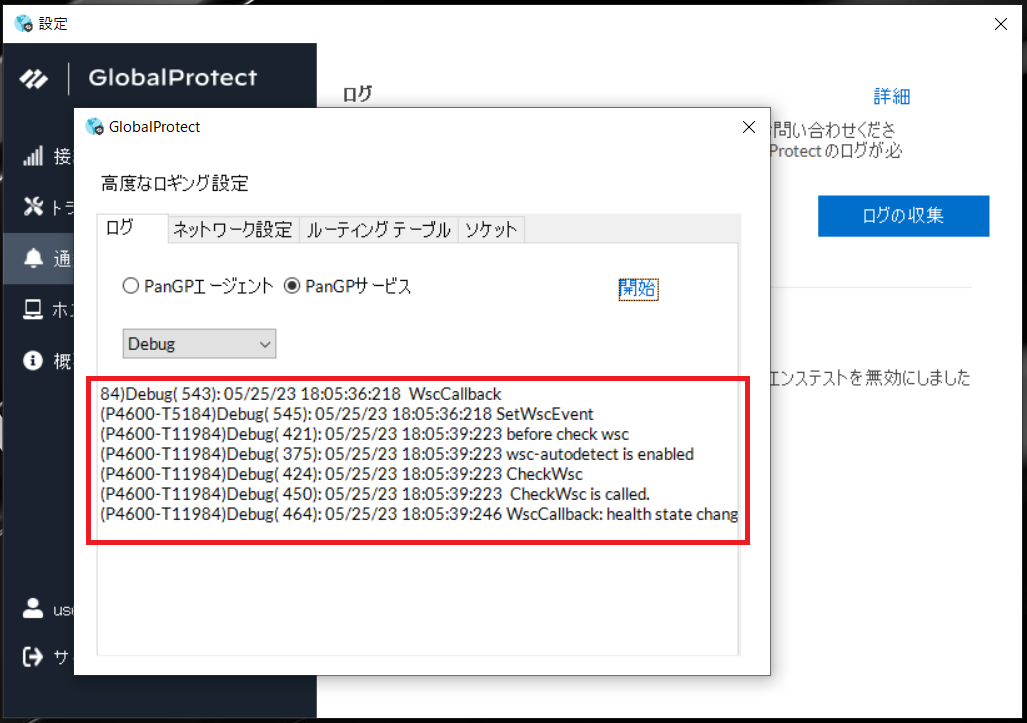Switch to the ソケット tab
This screenshot has width=1027, height=723.
coord(491,230)
